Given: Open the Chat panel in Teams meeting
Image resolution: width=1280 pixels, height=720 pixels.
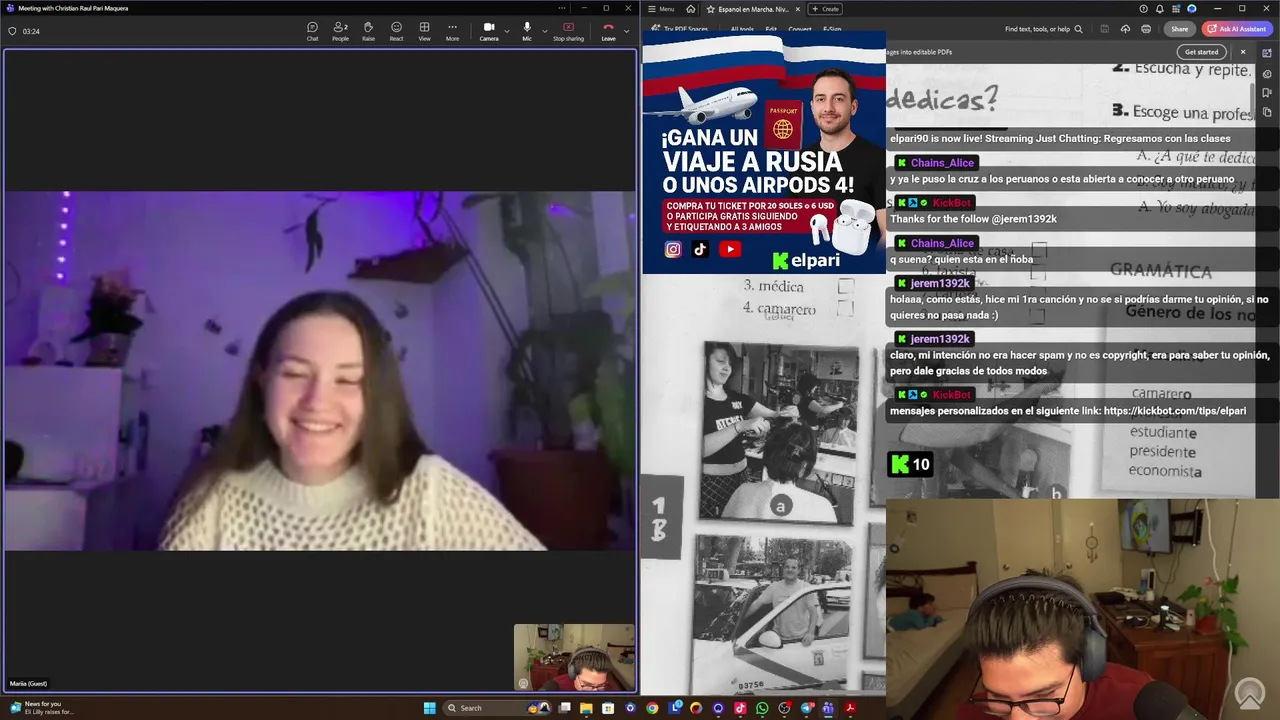Looking at the screenshot, I should point(312,31).
